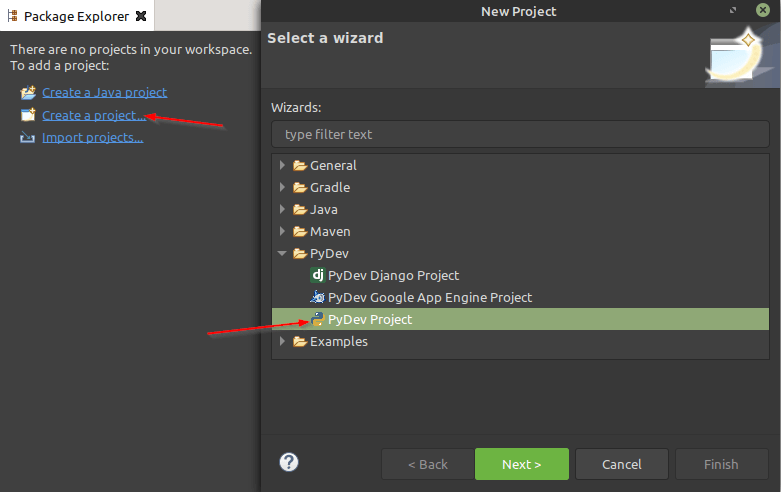This screenshot has width=781, height=492.
Task: Expand the Examples folder arrow
Action: (x=282, y=341)
